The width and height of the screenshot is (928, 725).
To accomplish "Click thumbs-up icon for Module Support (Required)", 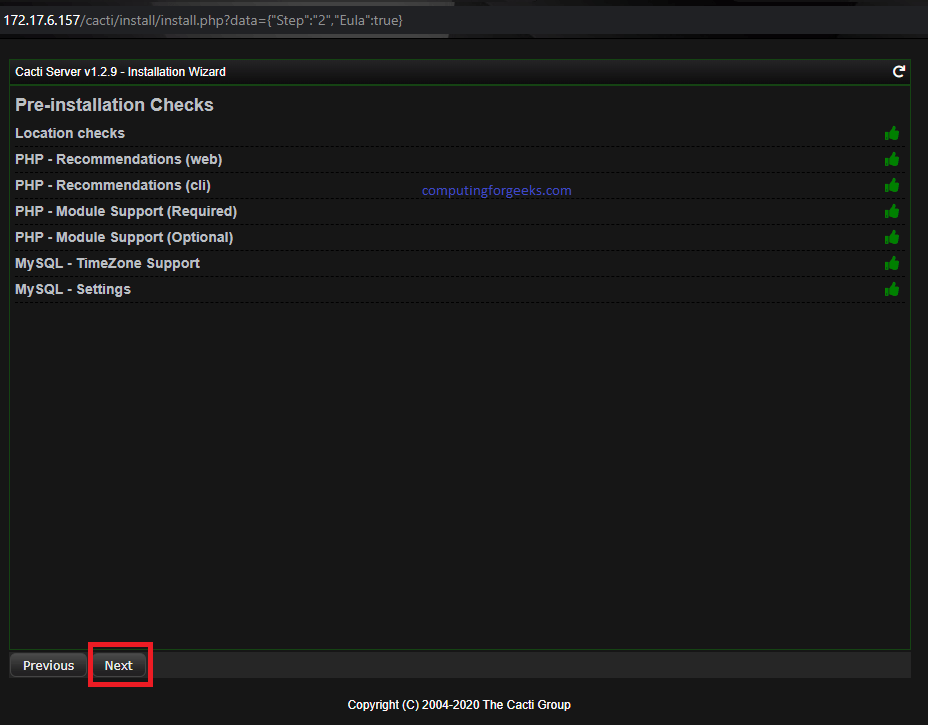I will 892,212.
